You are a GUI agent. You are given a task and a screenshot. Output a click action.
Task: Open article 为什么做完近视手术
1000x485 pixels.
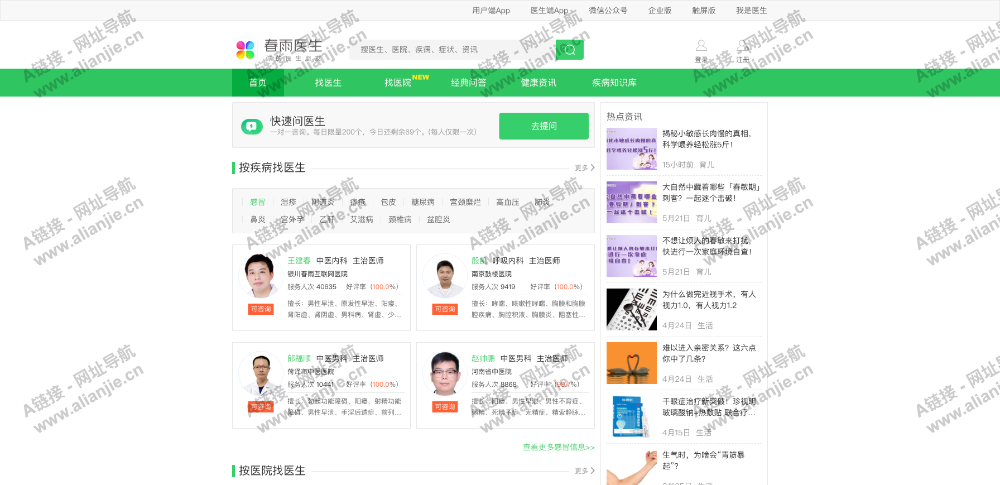[709, 300]
